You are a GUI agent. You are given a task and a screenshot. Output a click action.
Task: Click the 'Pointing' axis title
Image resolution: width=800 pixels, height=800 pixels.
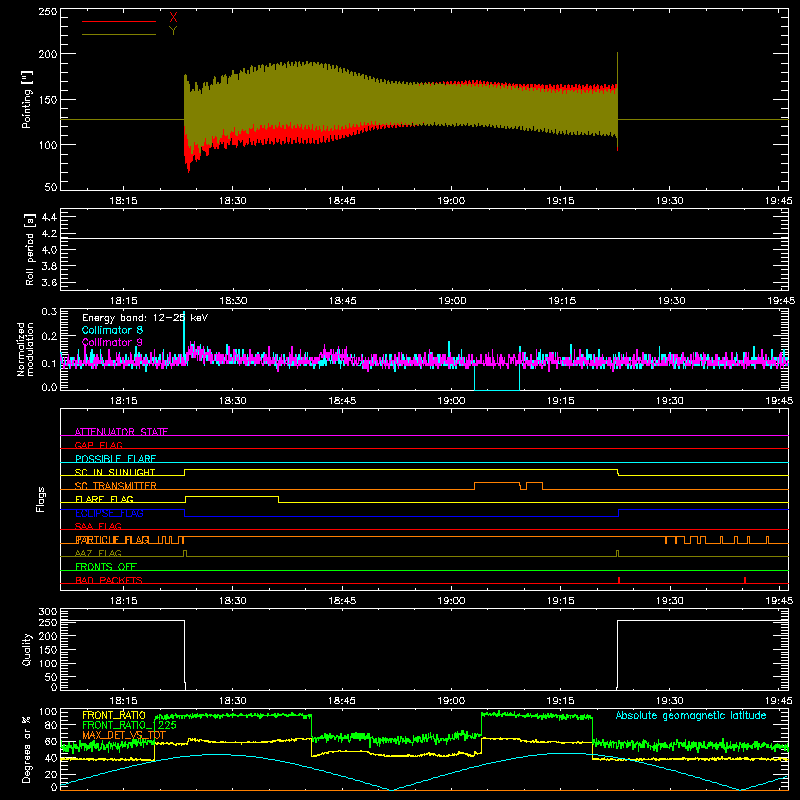(27, 100)
